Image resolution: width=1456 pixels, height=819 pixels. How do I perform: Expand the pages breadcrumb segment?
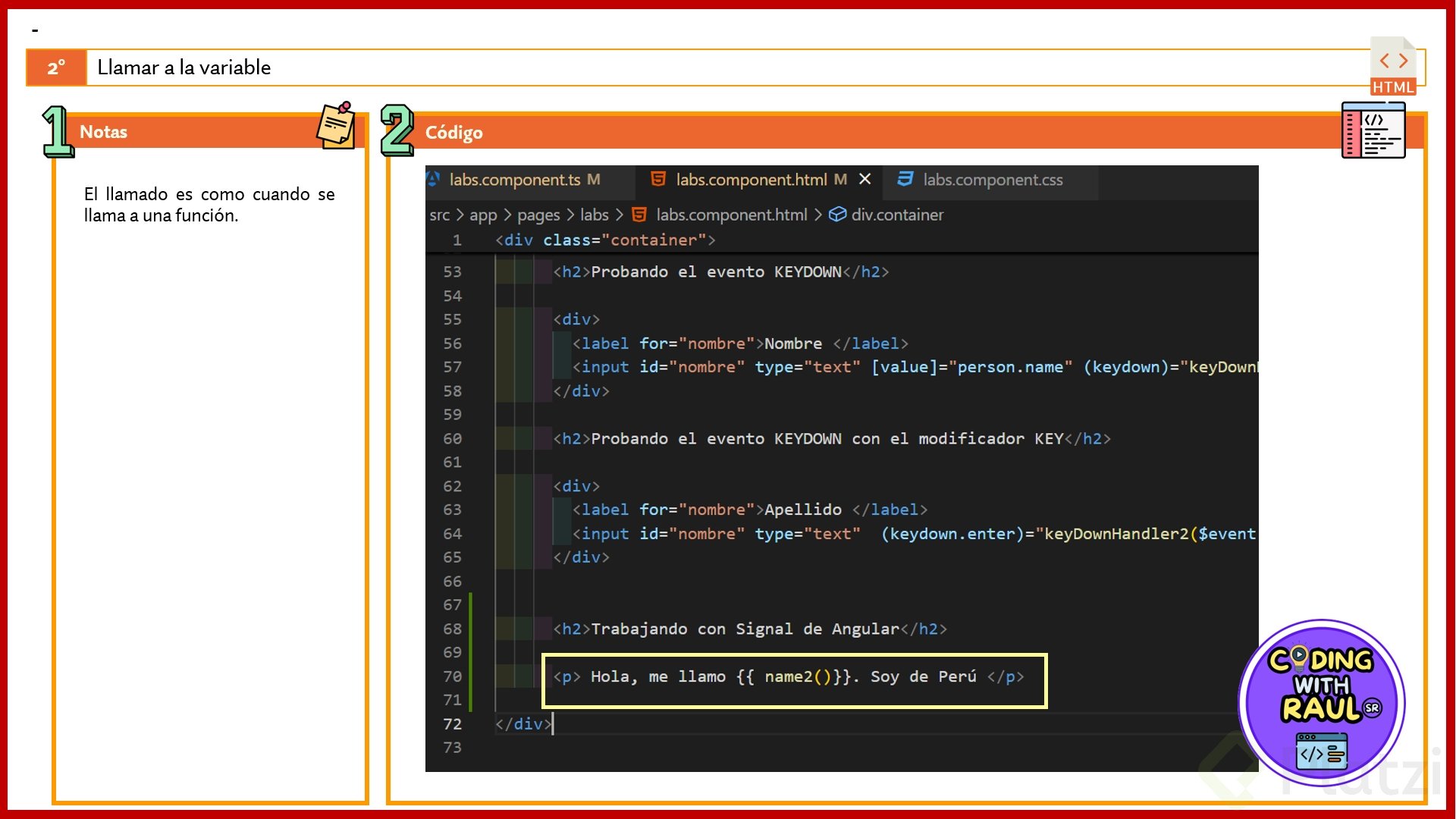(x=538, y=215)
